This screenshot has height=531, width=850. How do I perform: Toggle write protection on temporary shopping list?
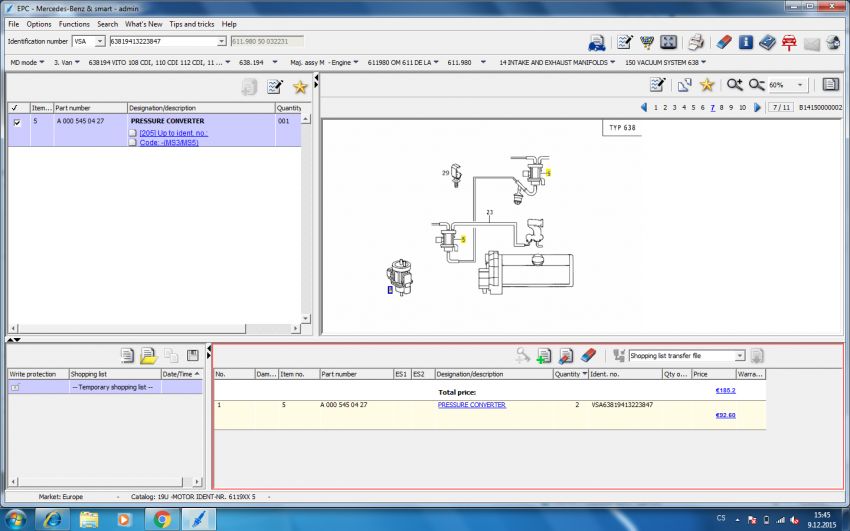click(x=15, y=387)
